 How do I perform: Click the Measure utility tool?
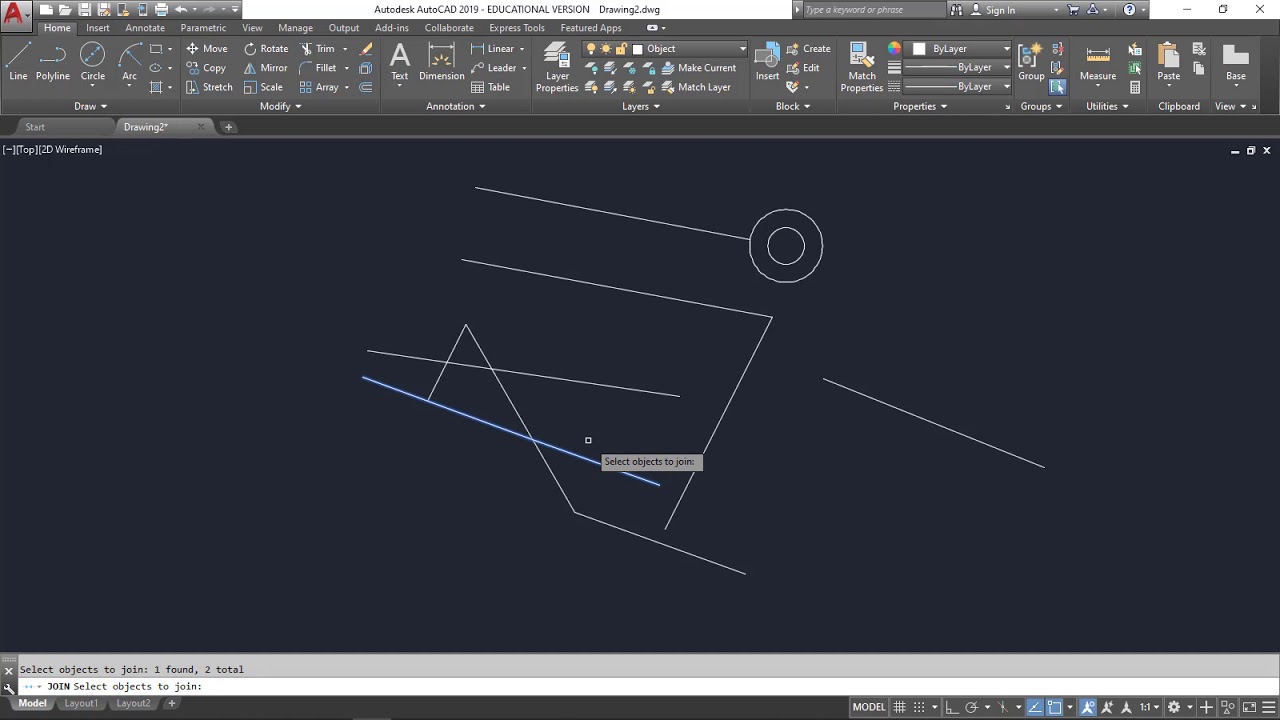pos(1097,61)
